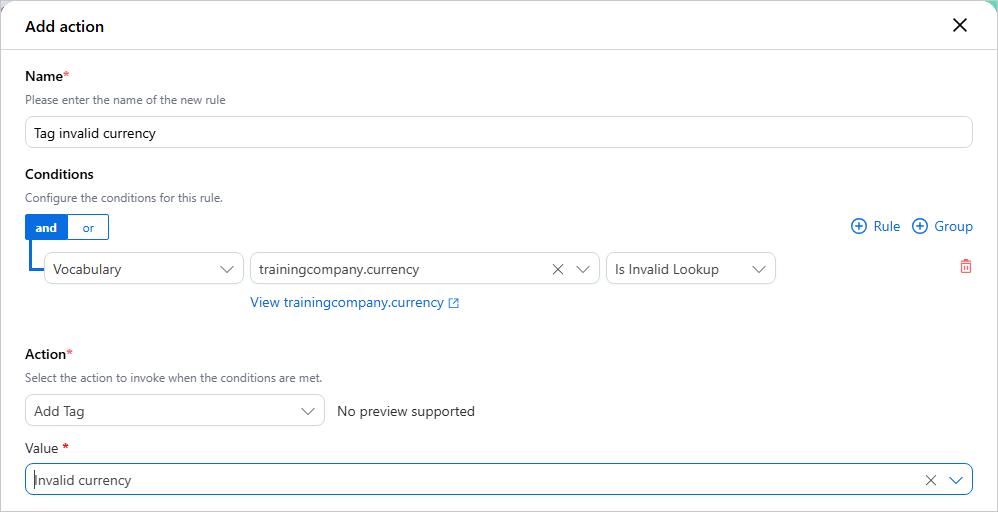
Task: Clear the Invalid currency tag value
Action: coord(931,480)
